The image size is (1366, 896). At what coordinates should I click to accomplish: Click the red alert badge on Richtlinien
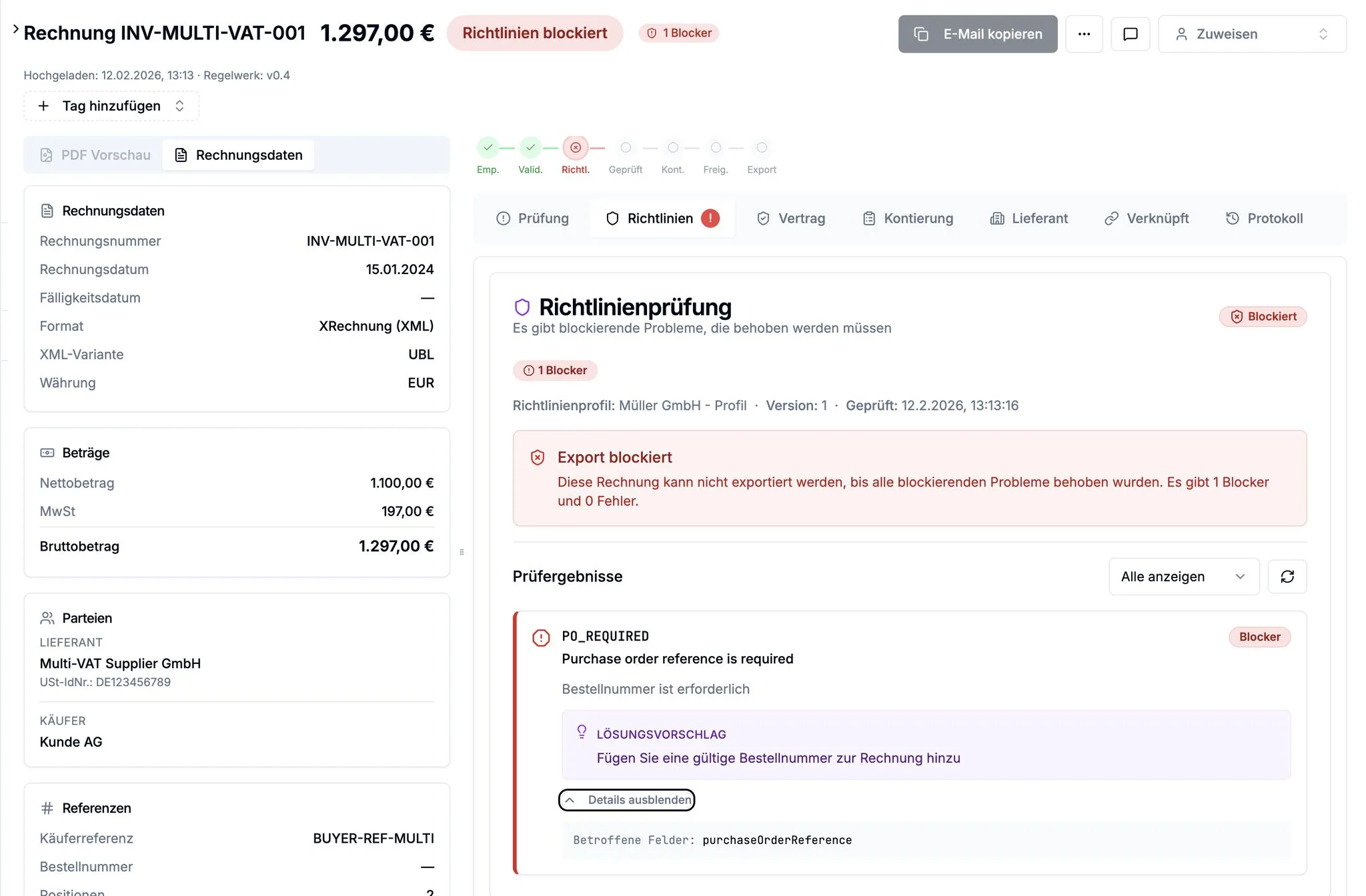click(x=710, y=218)
